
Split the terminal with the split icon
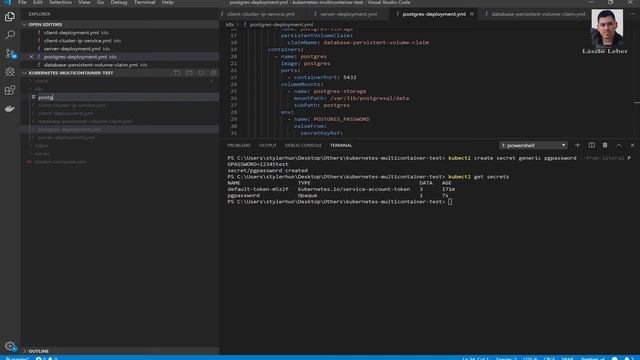click(591, 145)
